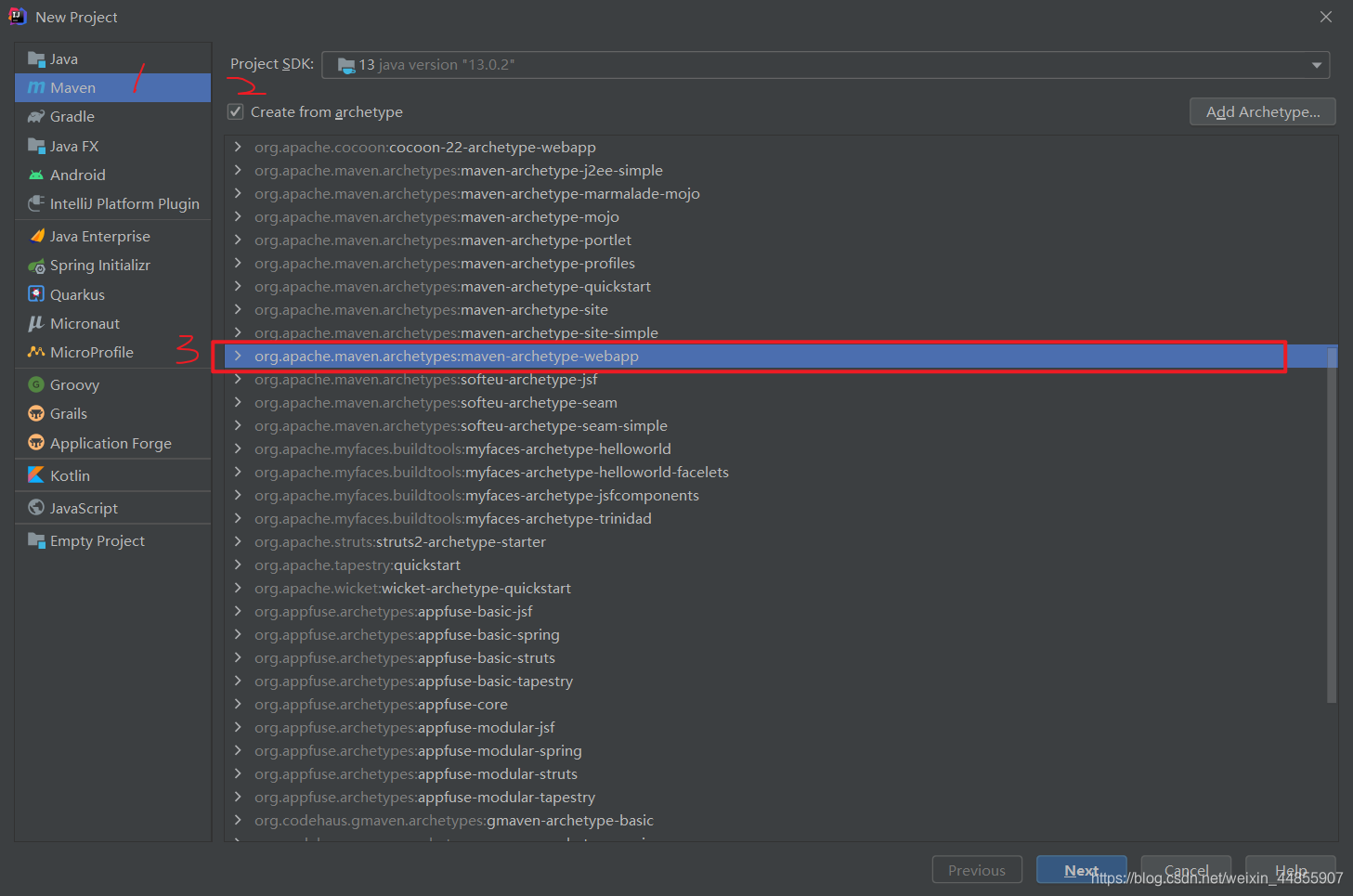The height and width of the screenshot is (896, 1353).
Task: Select the Java FX folder icon
Action: tap(36, 146)
